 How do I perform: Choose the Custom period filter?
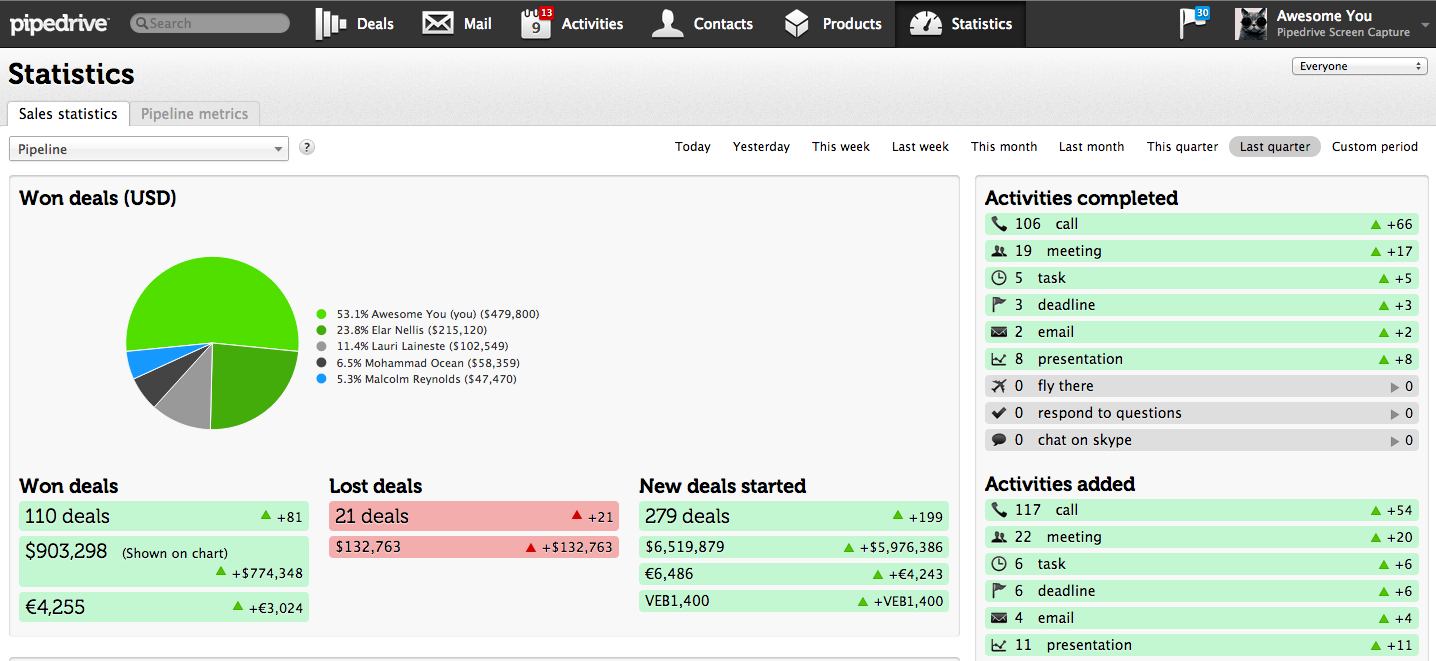[x=1374, y=147]
